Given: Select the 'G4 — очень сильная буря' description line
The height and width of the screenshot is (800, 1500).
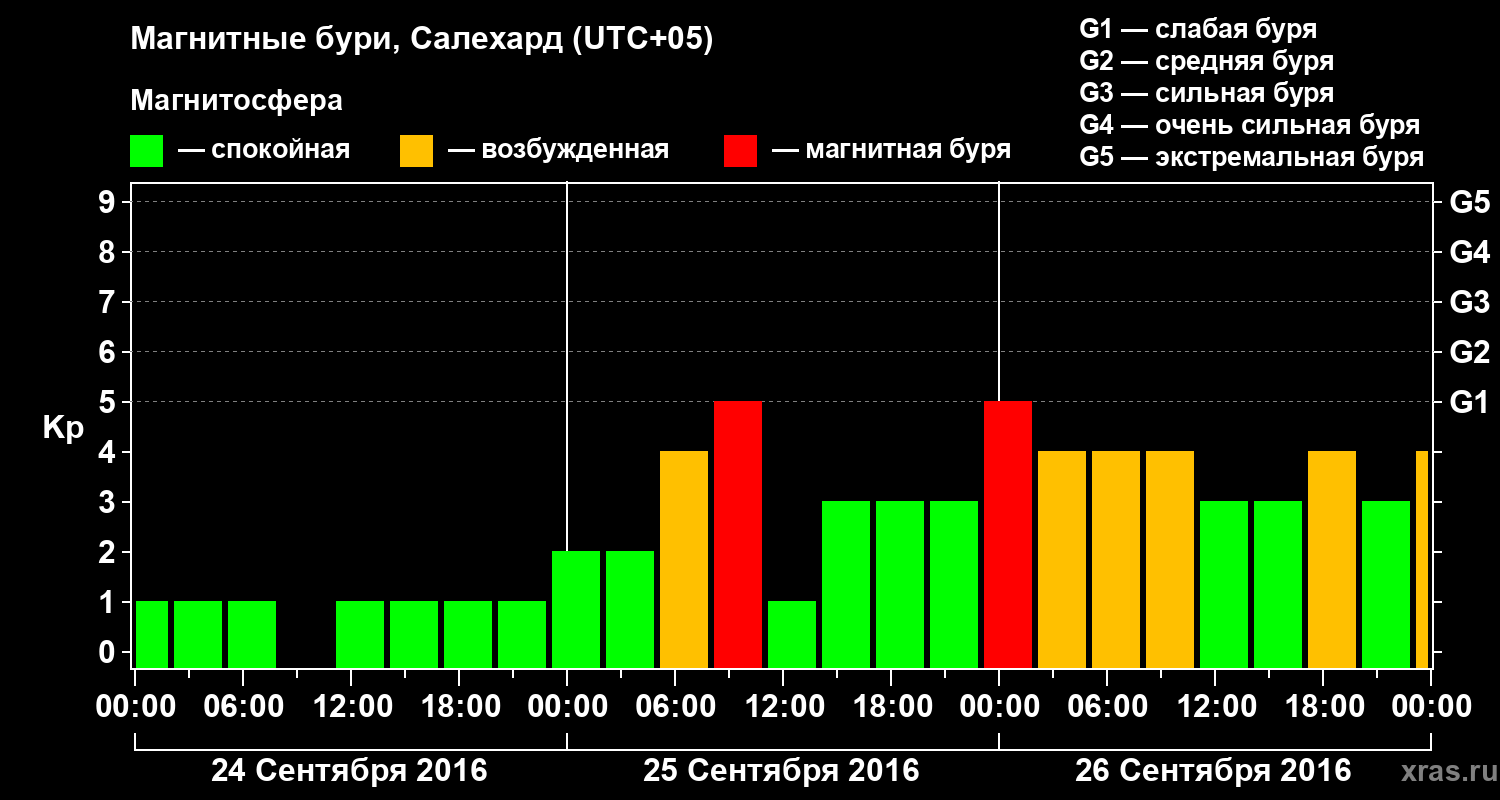Looking at the screenshot, I should 1250,125.
